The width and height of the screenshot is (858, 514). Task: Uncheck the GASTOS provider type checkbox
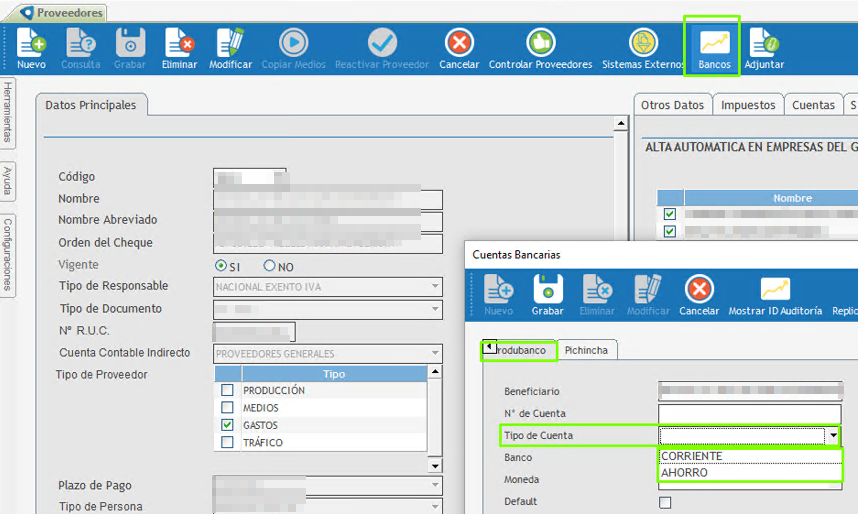tap(227, 425)
